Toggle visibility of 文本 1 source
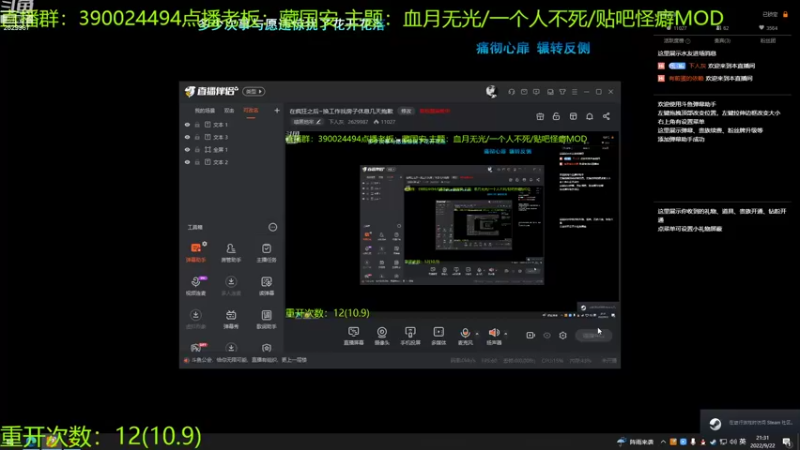This screenshot has height=450, width=800. click(187, 124)
